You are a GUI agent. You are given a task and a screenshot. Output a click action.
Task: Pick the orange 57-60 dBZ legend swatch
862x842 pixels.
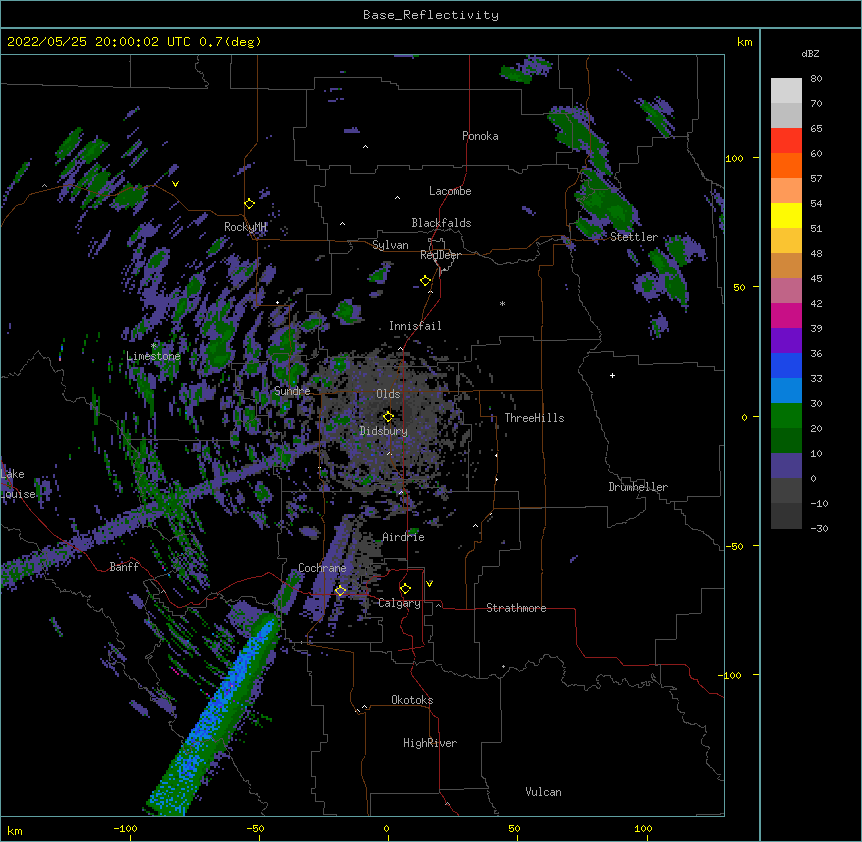786,165
